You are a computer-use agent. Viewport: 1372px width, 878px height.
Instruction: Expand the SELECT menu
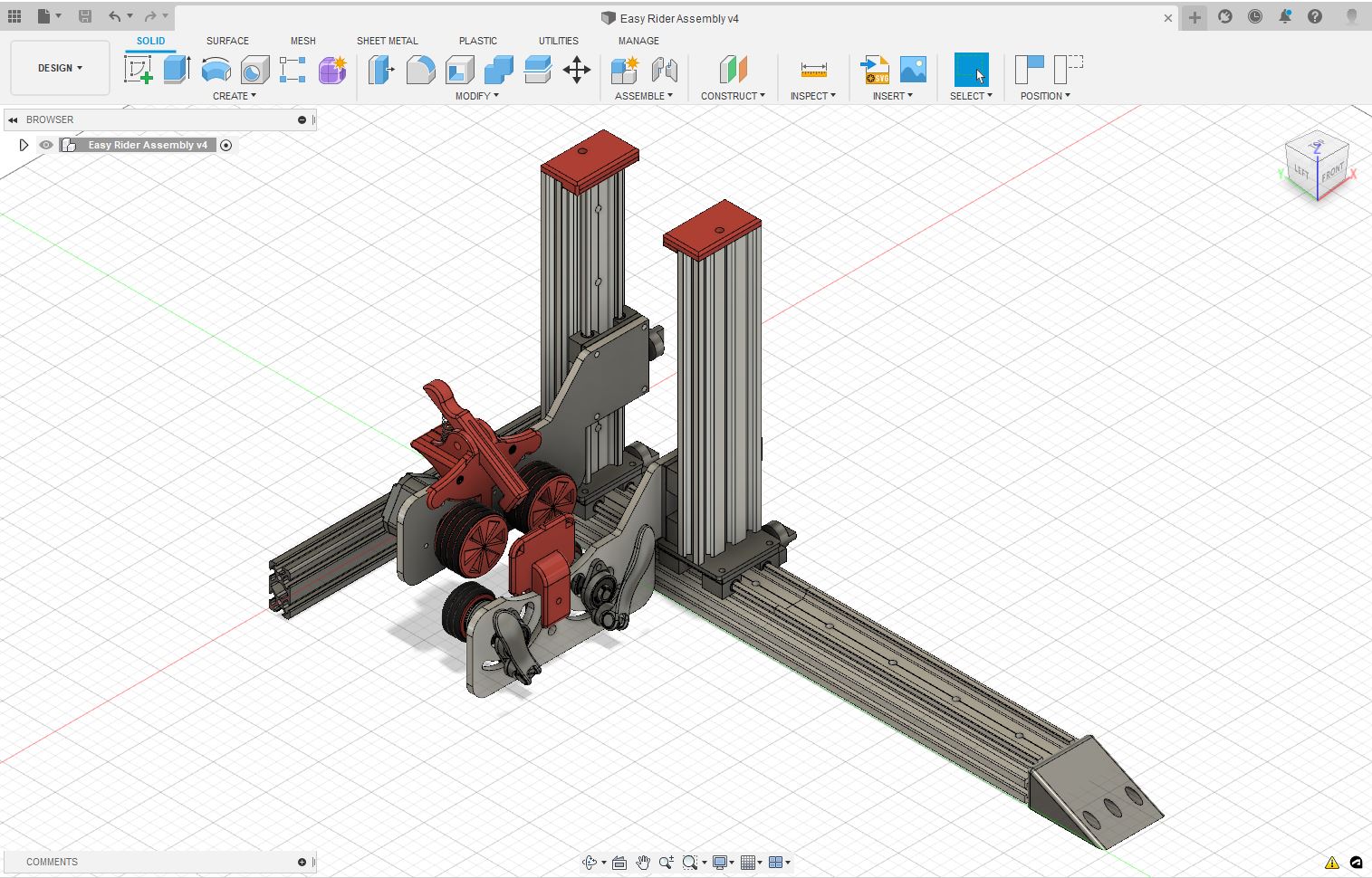pos(971,96)
